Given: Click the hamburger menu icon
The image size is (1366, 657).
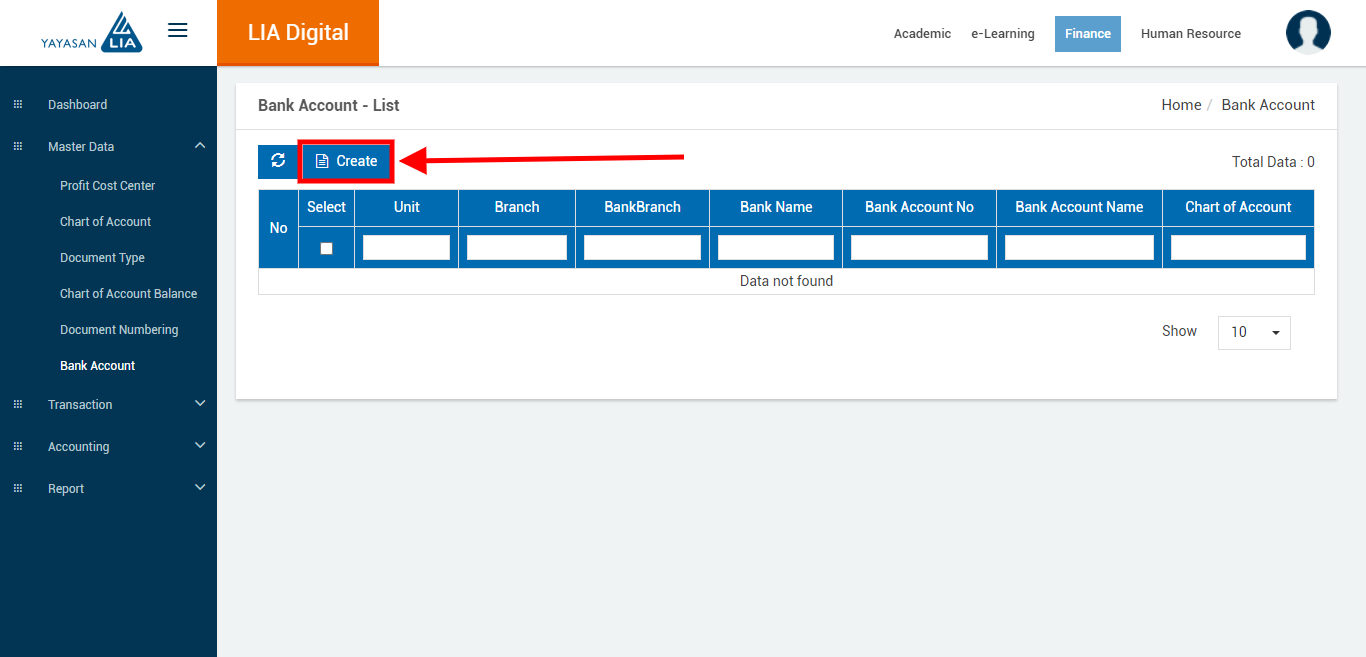Looking at the screenshot, I should click(177, 31).
